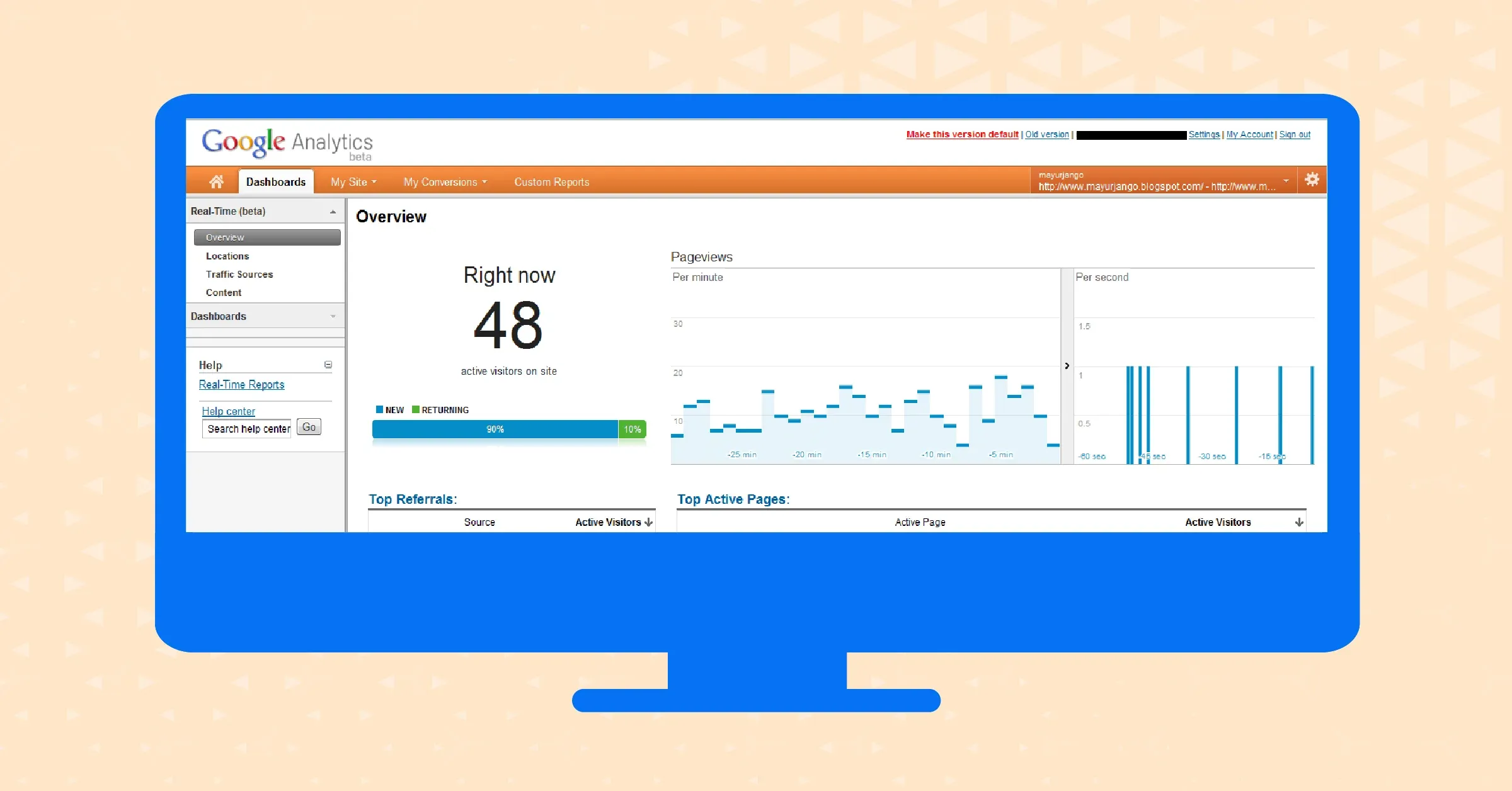This screenshot has width=1512, height=791.
Task: Click the Active Page column header
Action: pyautogui.click(x=920, y=522)
